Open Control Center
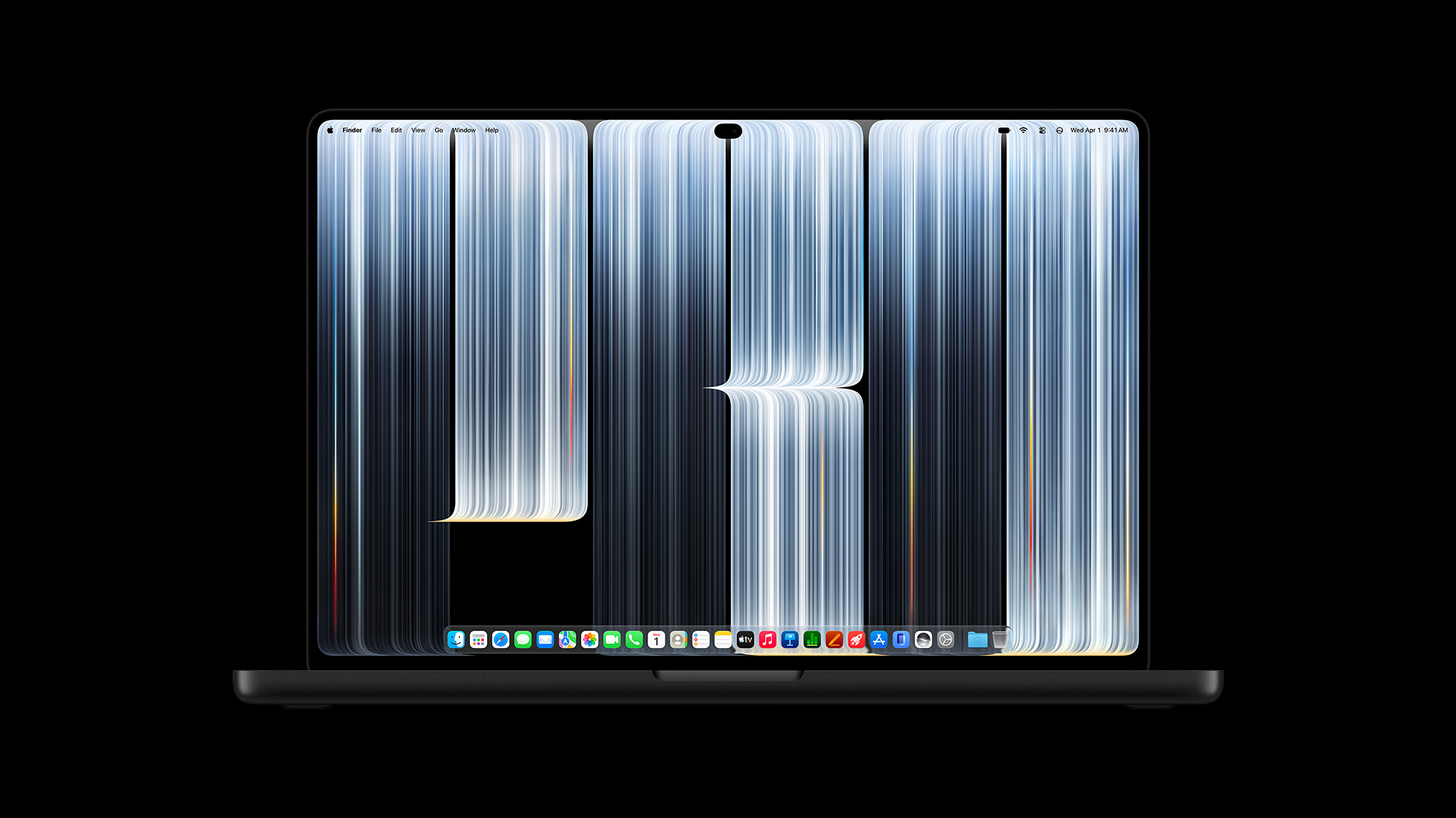The width and height of the screenshot is (1456, 818). pyautogui.click(x=1042, y=130)
